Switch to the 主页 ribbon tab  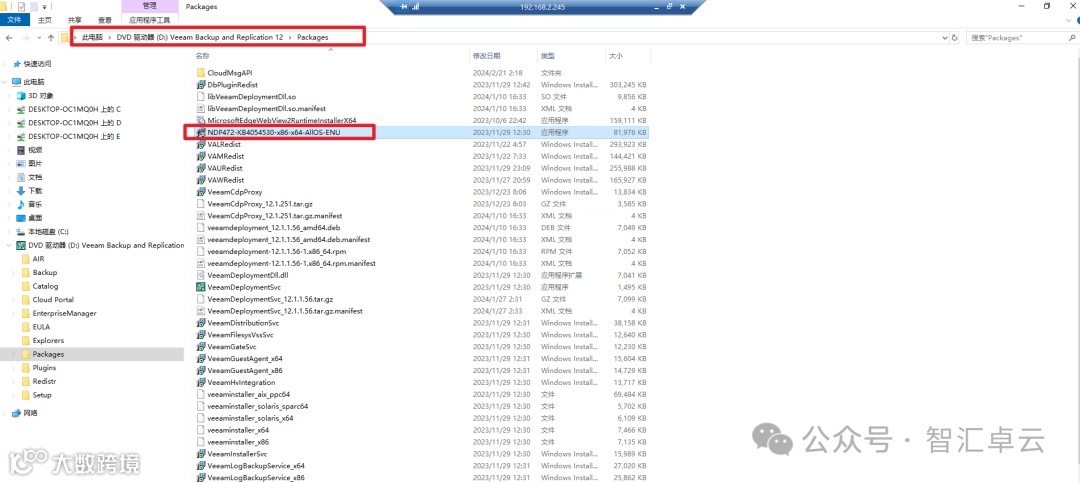44,21
